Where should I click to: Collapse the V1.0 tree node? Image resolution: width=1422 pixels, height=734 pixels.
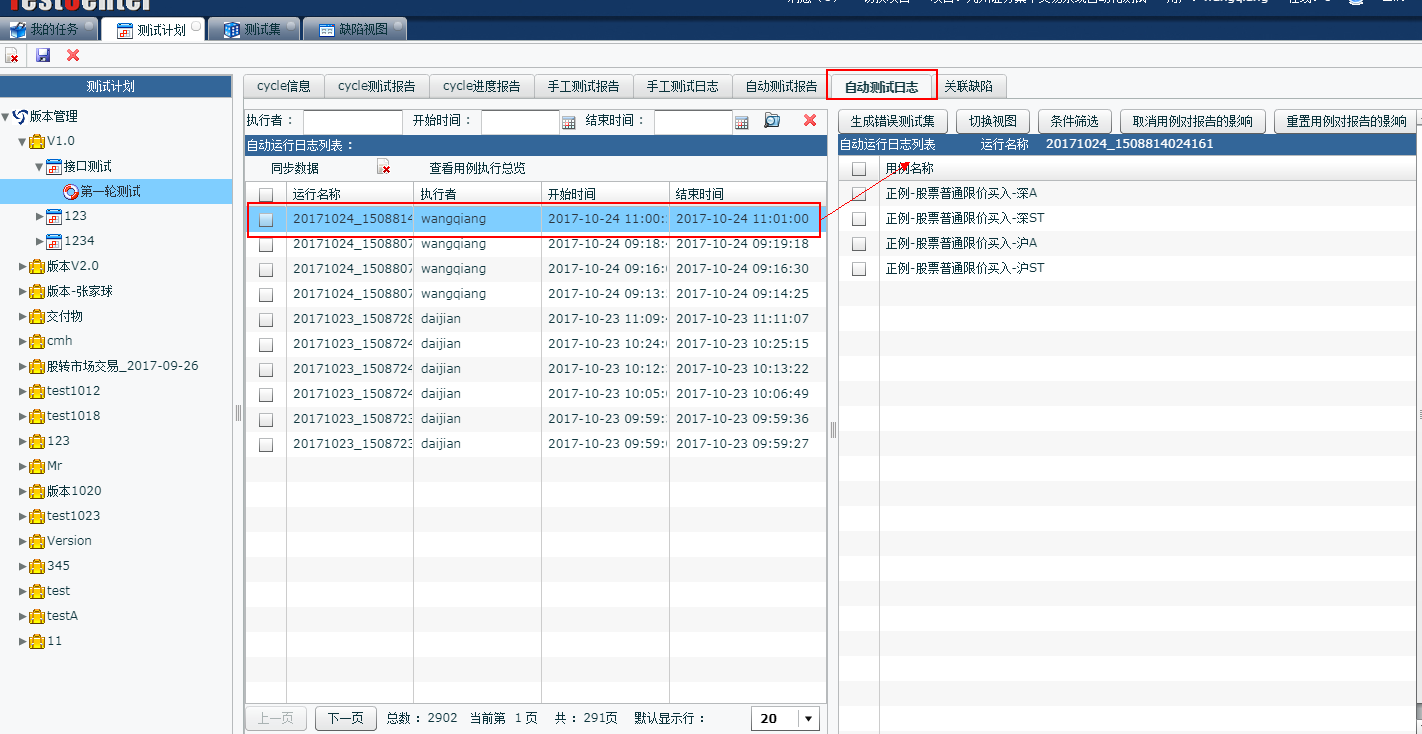click(x=23, y=141)
